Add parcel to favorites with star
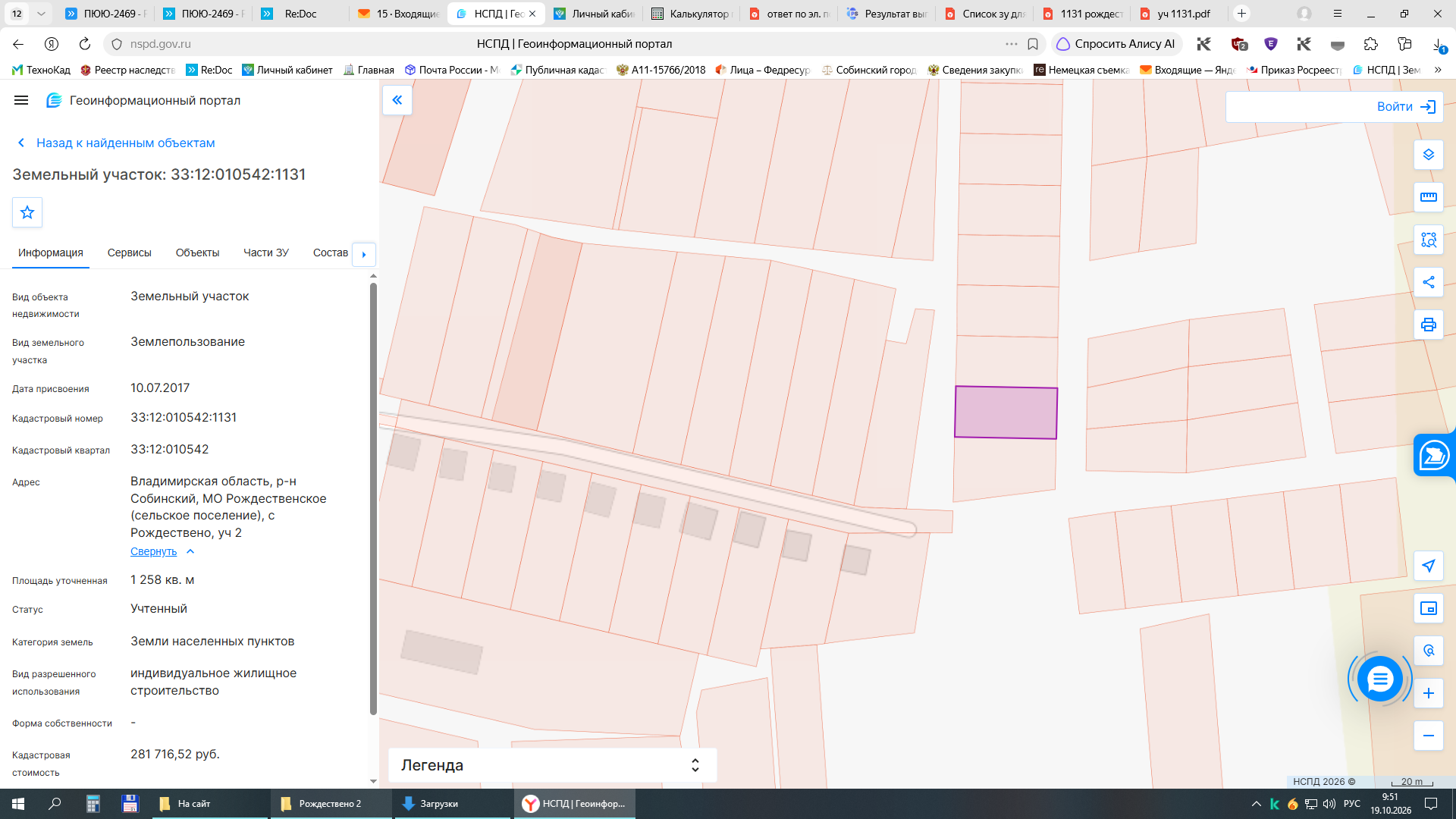This screenshot has width=1456, height=819. tap(27, 212)
